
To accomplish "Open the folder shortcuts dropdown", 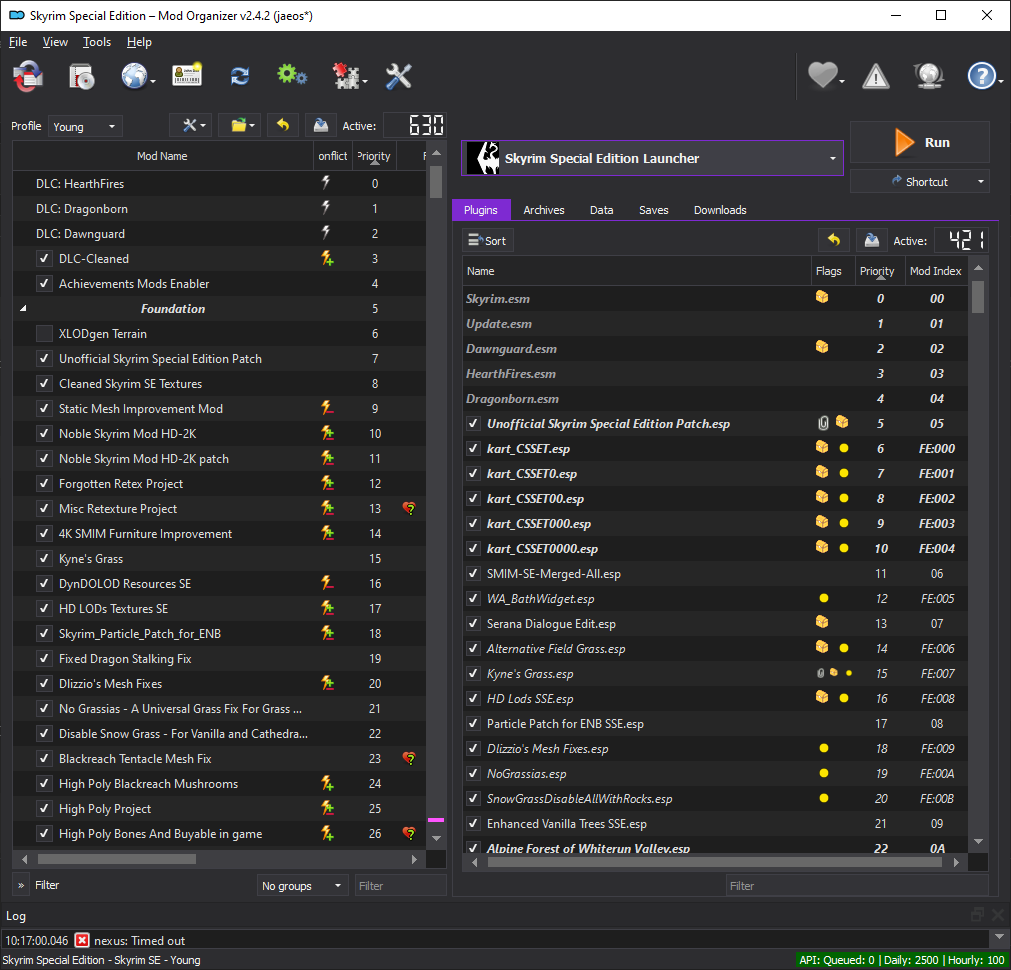I will click(240, 125).
